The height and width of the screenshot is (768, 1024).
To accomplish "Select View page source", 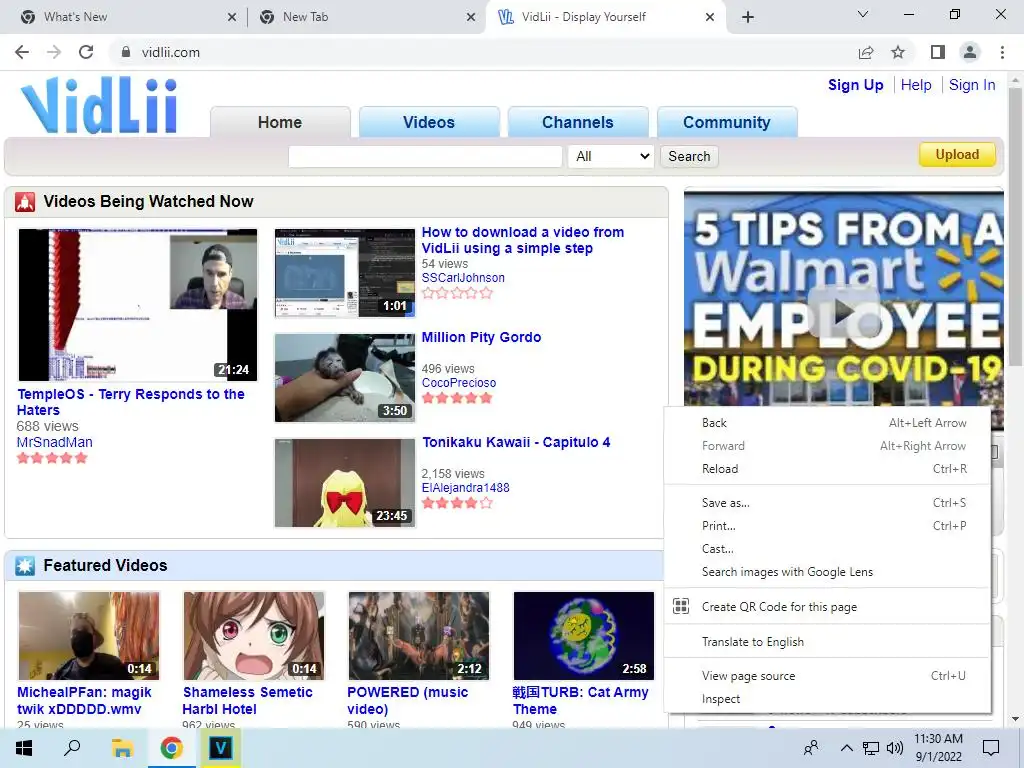I will click(827, 676).
